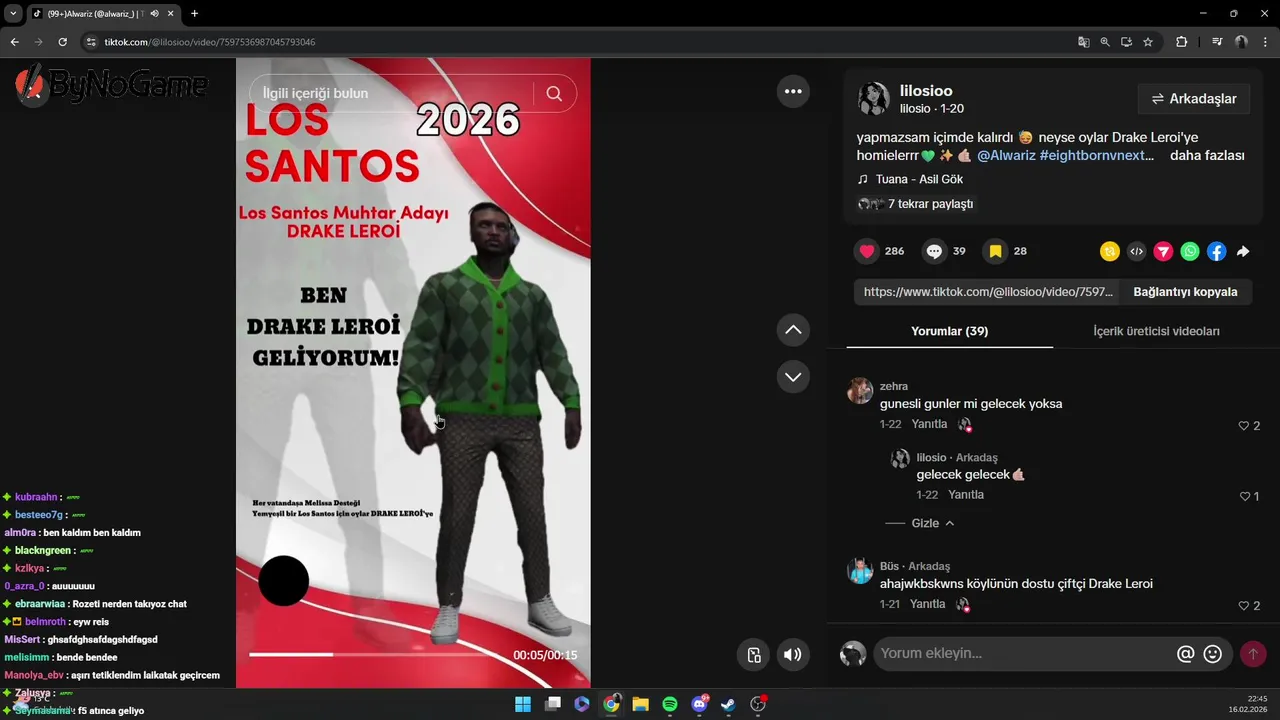This screenshot has height=720, width=1280.
Task: Share the video to Facebook
Action: 1216,252
